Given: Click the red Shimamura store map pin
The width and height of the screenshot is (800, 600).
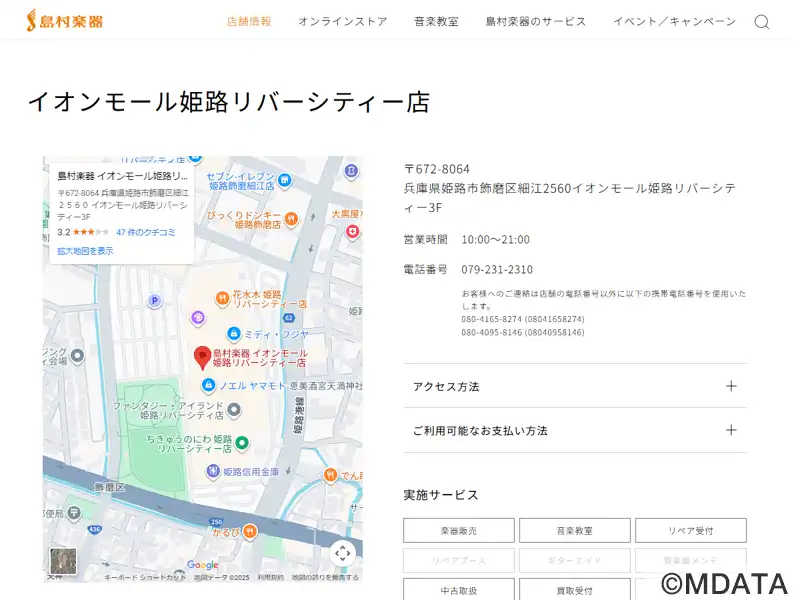Looking at the screenshot, I should point(201,357).
